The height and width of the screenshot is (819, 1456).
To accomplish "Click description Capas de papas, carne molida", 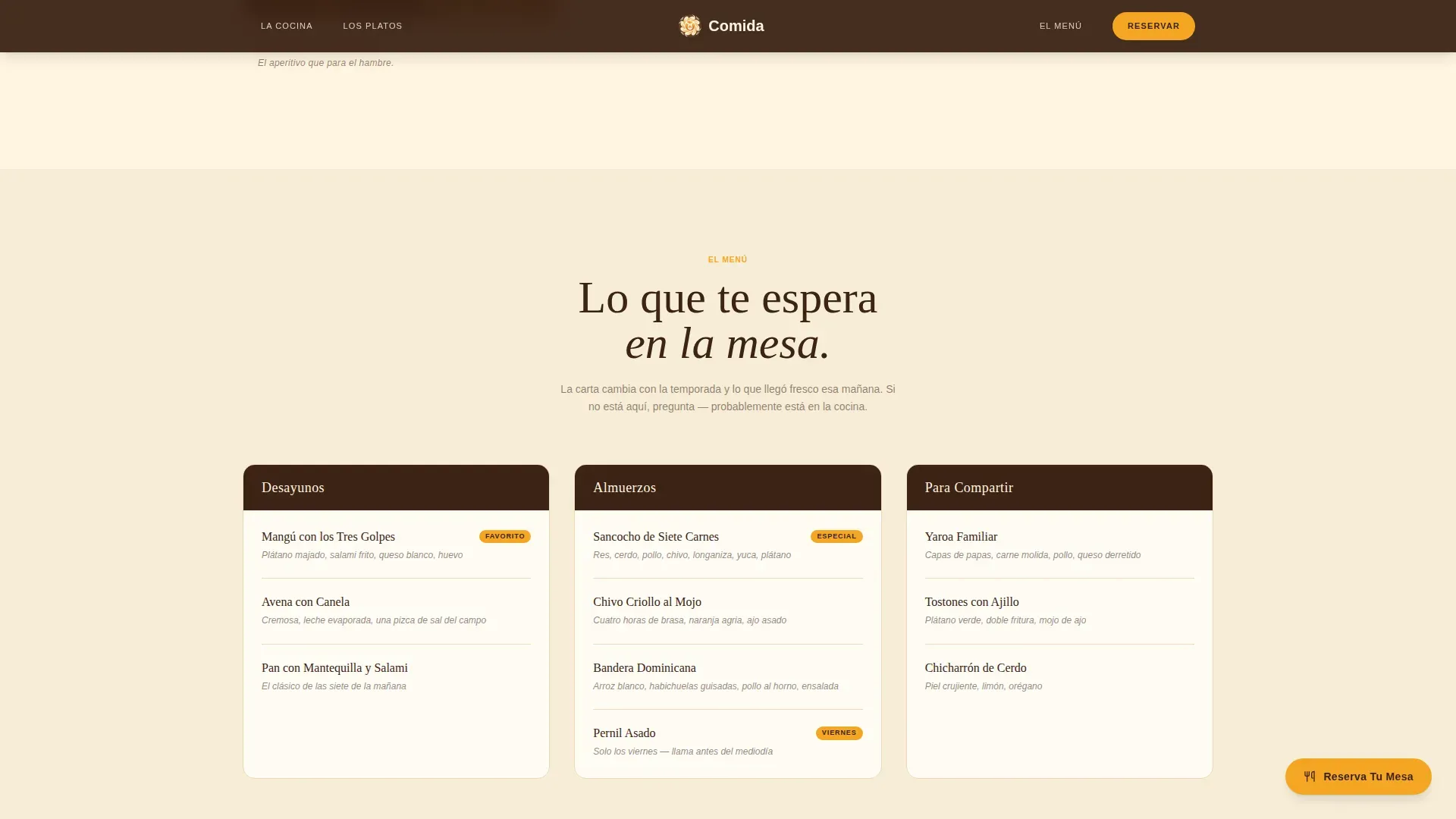I will (1033, 555).
